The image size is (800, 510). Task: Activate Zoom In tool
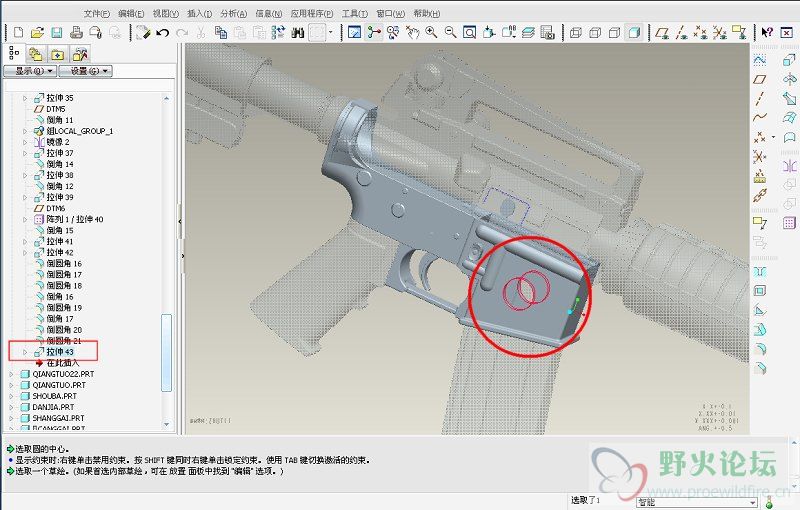pyautogui.click(x=431, y=33)
